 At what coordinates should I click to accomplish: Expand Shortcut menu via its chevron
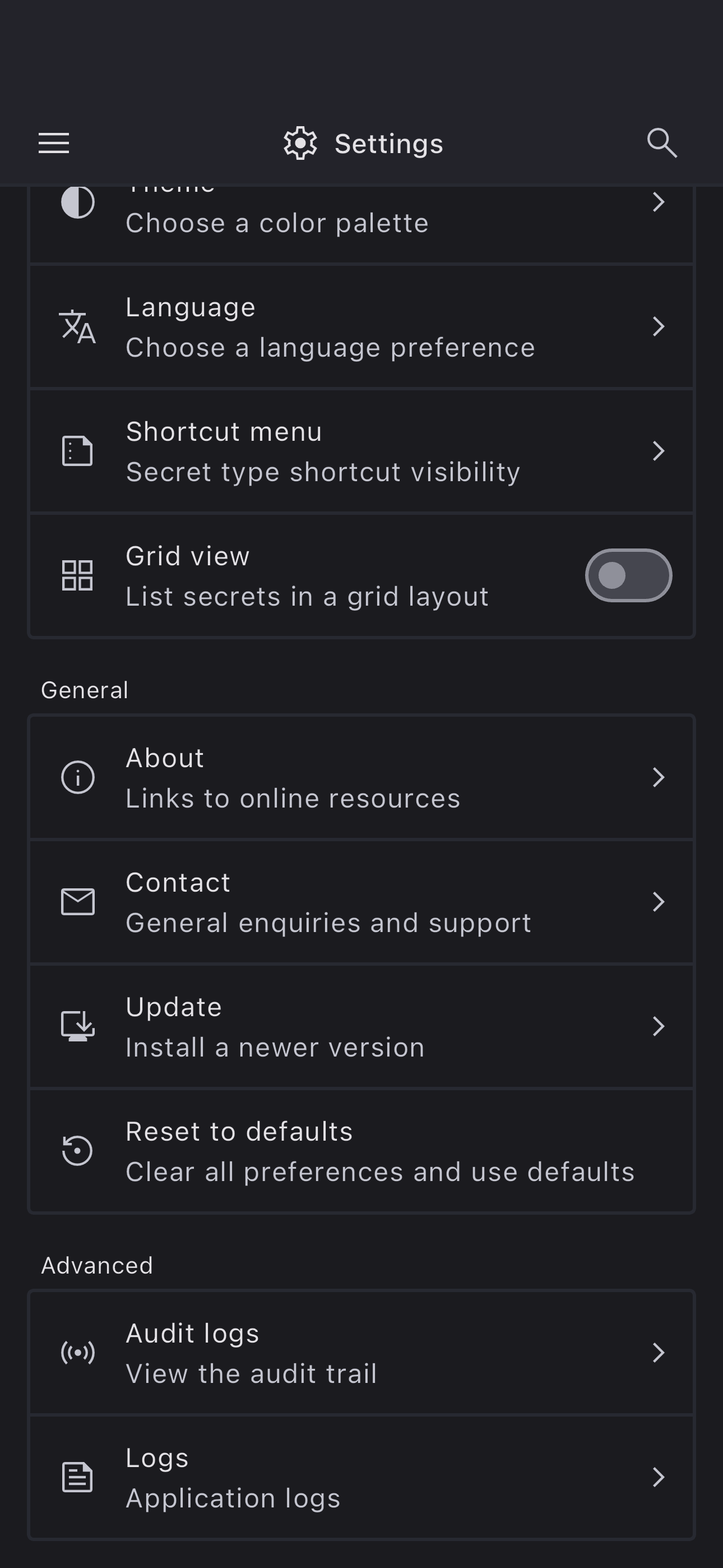(658, 451)
